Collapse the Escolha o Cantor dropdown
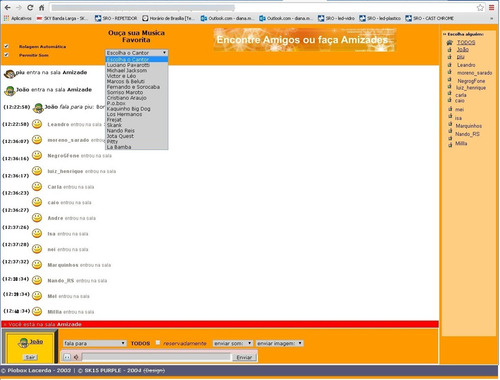The image size is (500, 380). point(137,53)
